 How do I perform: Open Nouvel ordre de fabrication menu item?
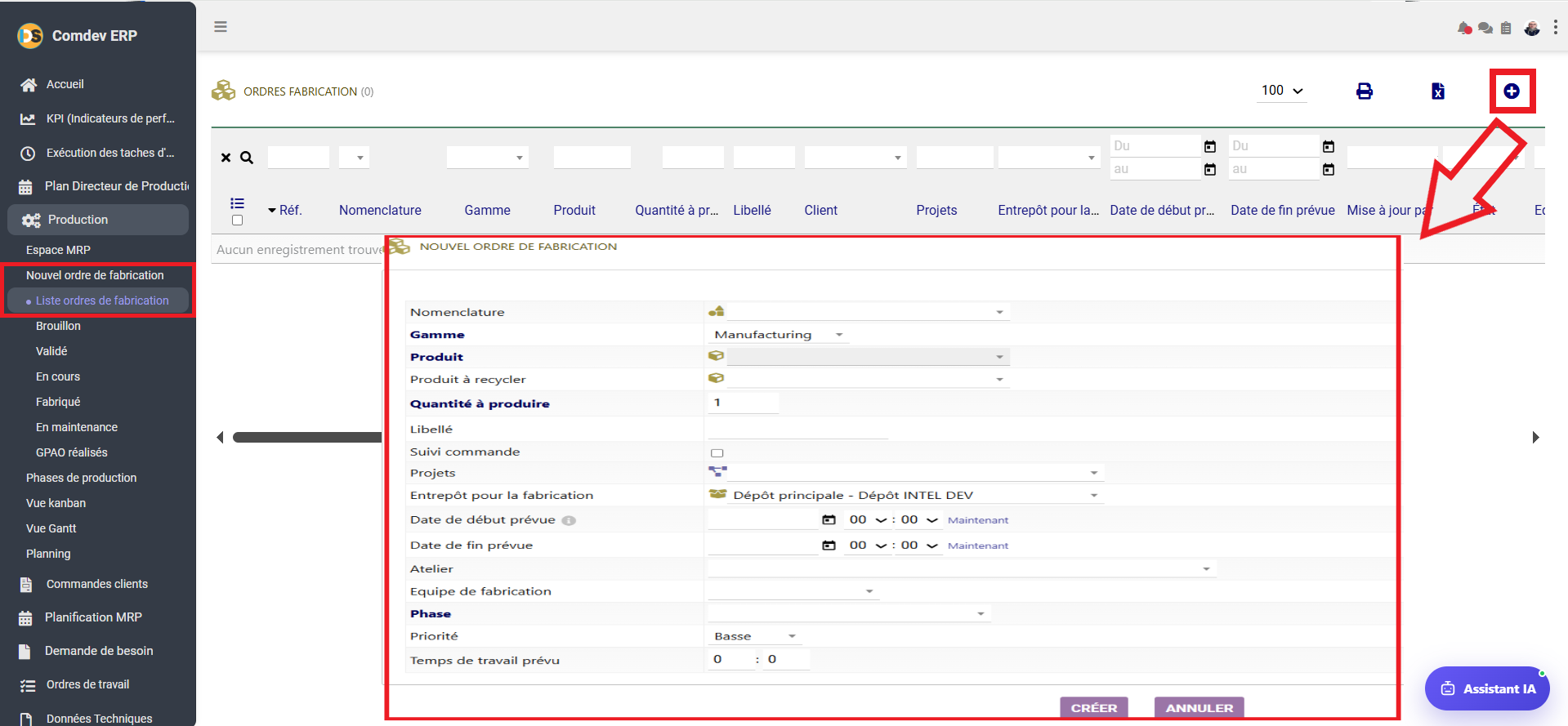click(x=95, y=275)
